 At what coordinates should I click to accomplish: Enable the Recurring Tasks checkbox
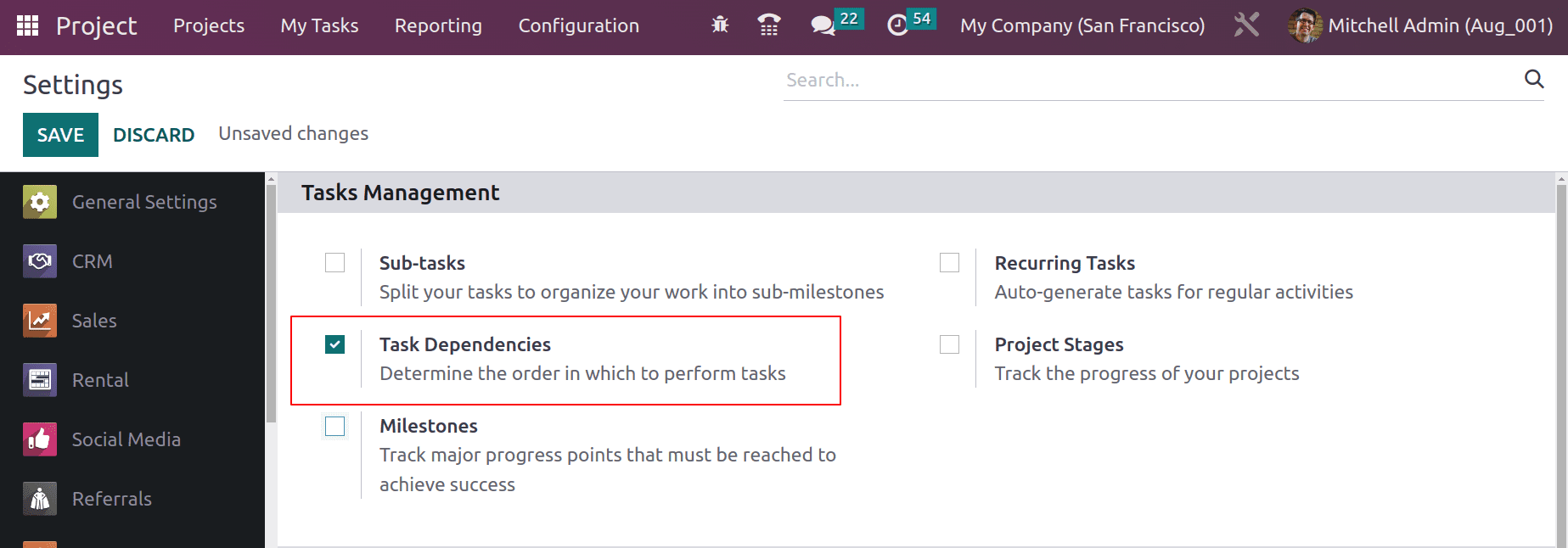coord(950,263)
